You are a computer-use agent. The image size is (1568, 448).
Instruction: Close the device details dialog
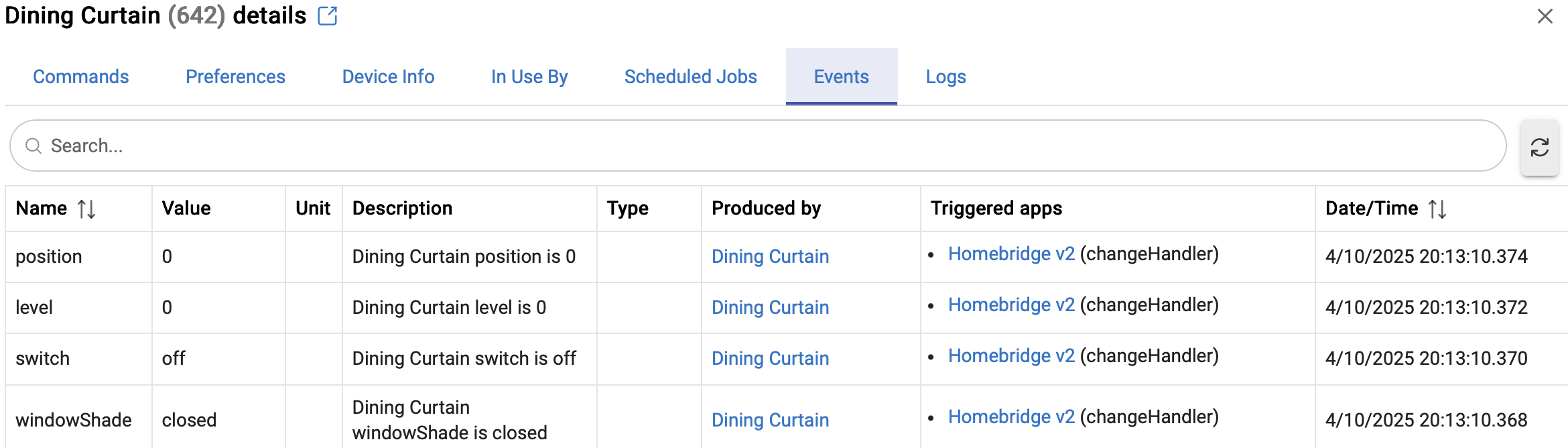[x=1545, y=16]
